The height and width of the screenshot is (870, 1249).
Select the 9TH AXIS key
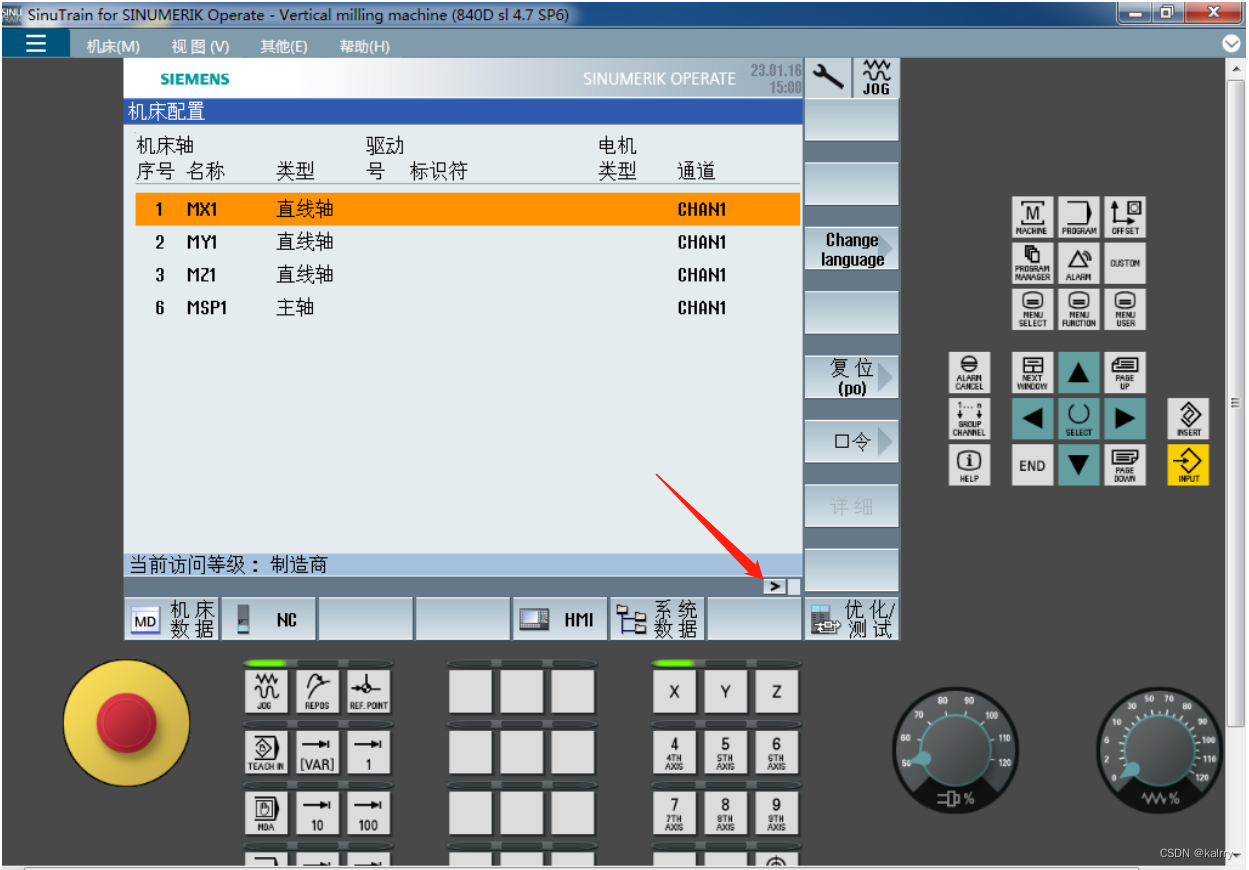[x=776, y=812]
